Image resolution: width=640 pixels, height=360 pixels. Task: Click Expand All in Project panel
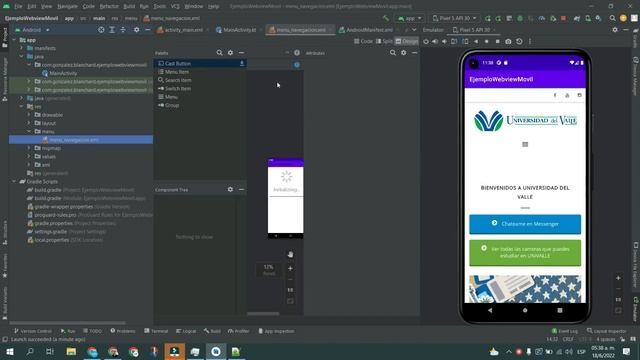click(112, 30)
